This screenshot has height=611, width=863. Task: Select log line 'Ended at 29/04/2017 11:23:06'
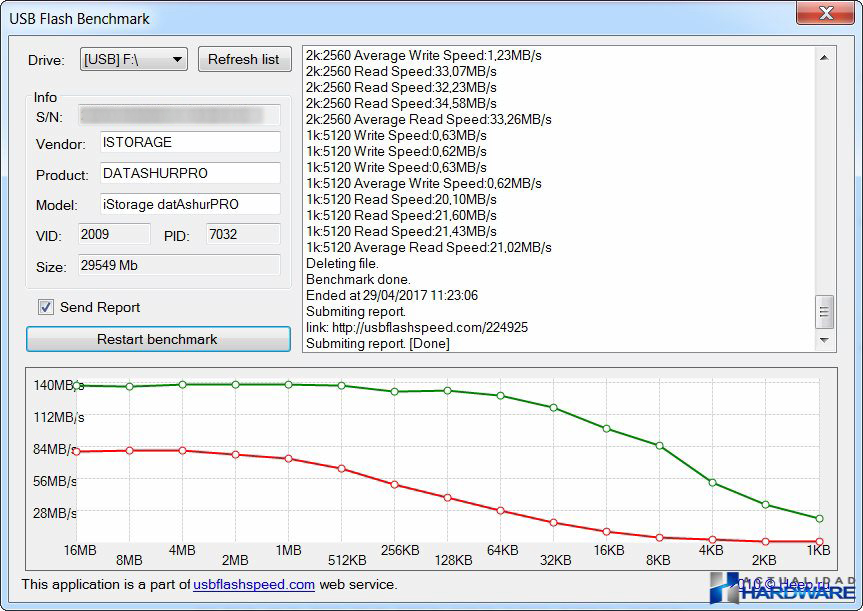pos(392,296)
